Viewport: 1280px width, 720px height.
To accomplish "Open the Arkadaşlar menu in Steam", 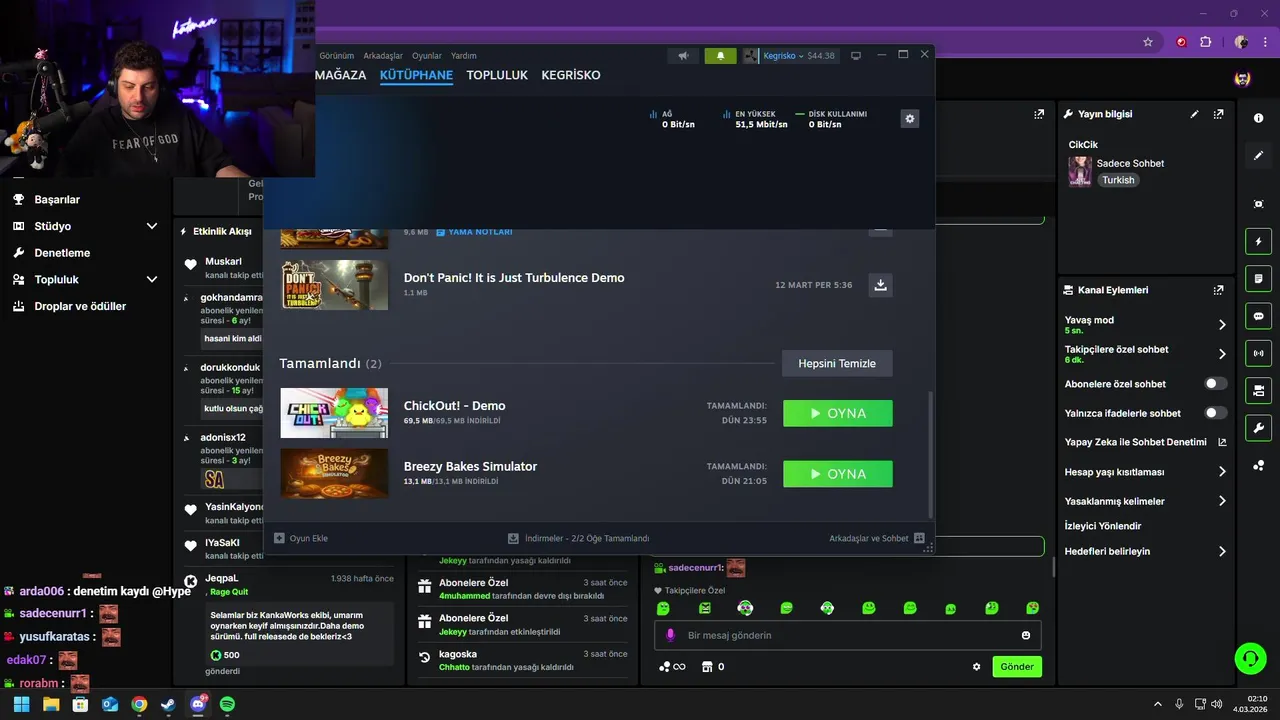I will [383, 56].
